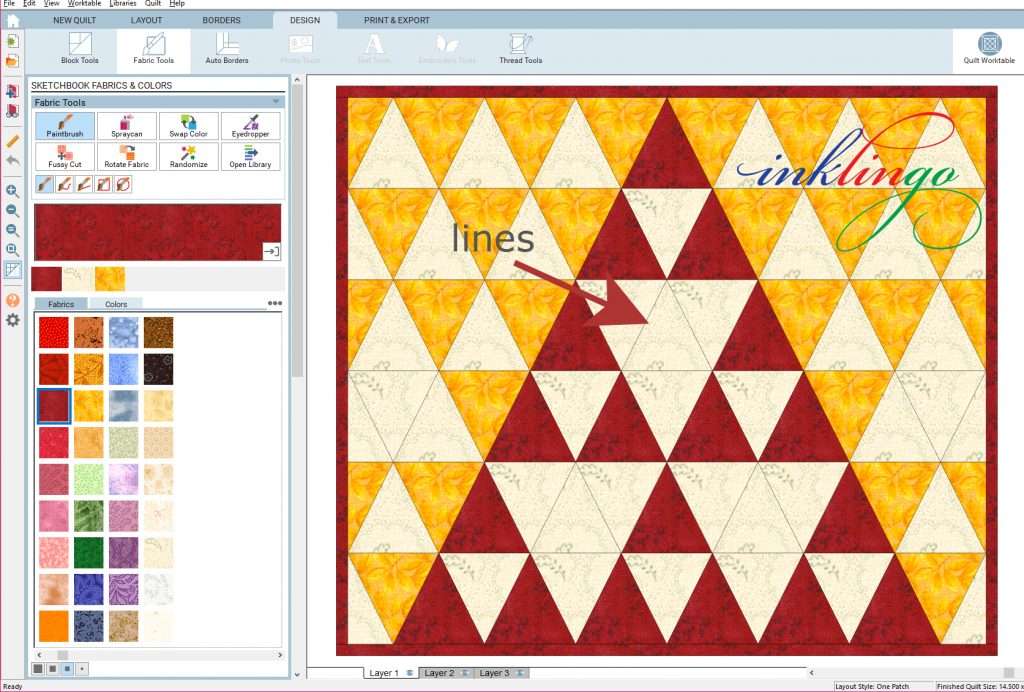Open the Libraries menu
The width and height of the screenshot is (1024, 692).
123,4
